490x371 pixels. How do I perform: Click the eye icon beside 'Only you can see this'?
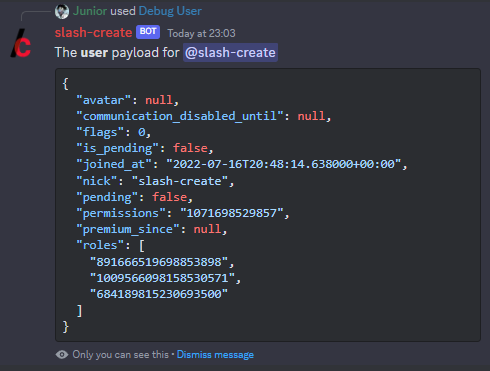[x=62, y=354]
